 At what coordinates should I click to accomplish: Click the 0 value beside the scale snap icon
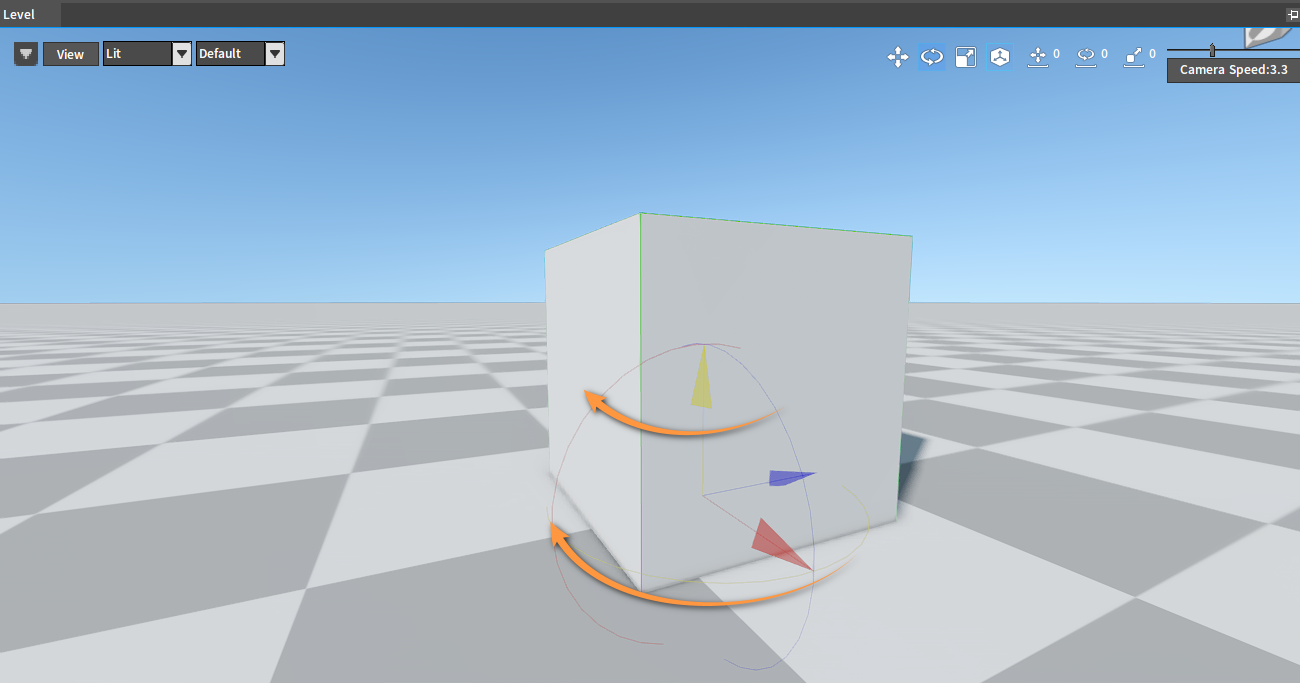click(x=1152, y=54)
